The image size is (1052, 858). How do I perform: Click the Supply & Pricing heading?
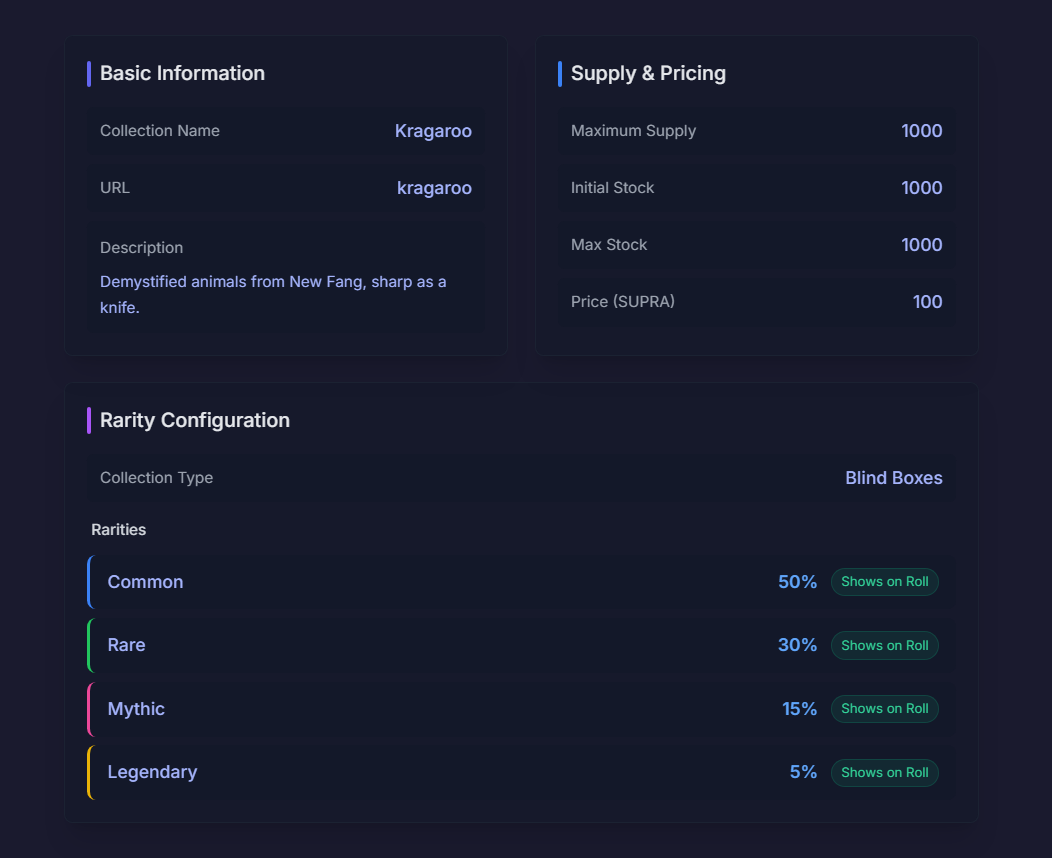pyautogui.click(x=648, y=73)
